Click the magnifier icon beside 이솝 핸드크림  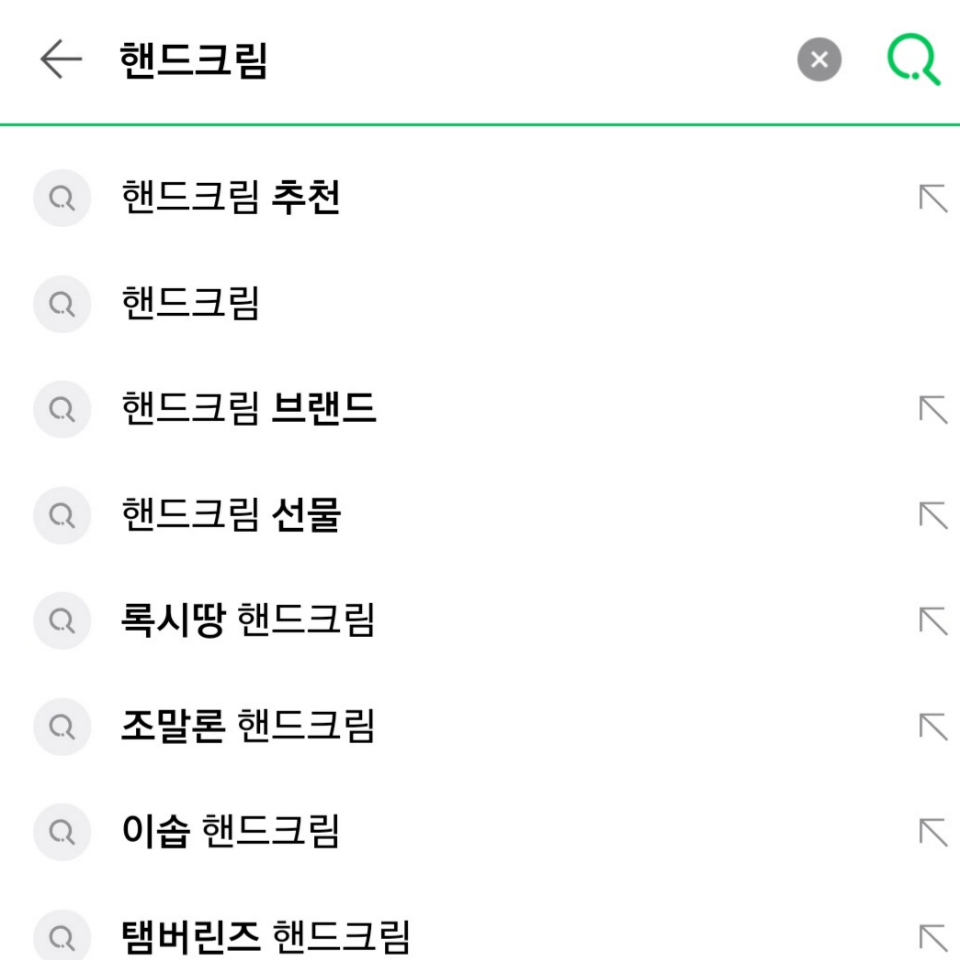coord(62,830)
